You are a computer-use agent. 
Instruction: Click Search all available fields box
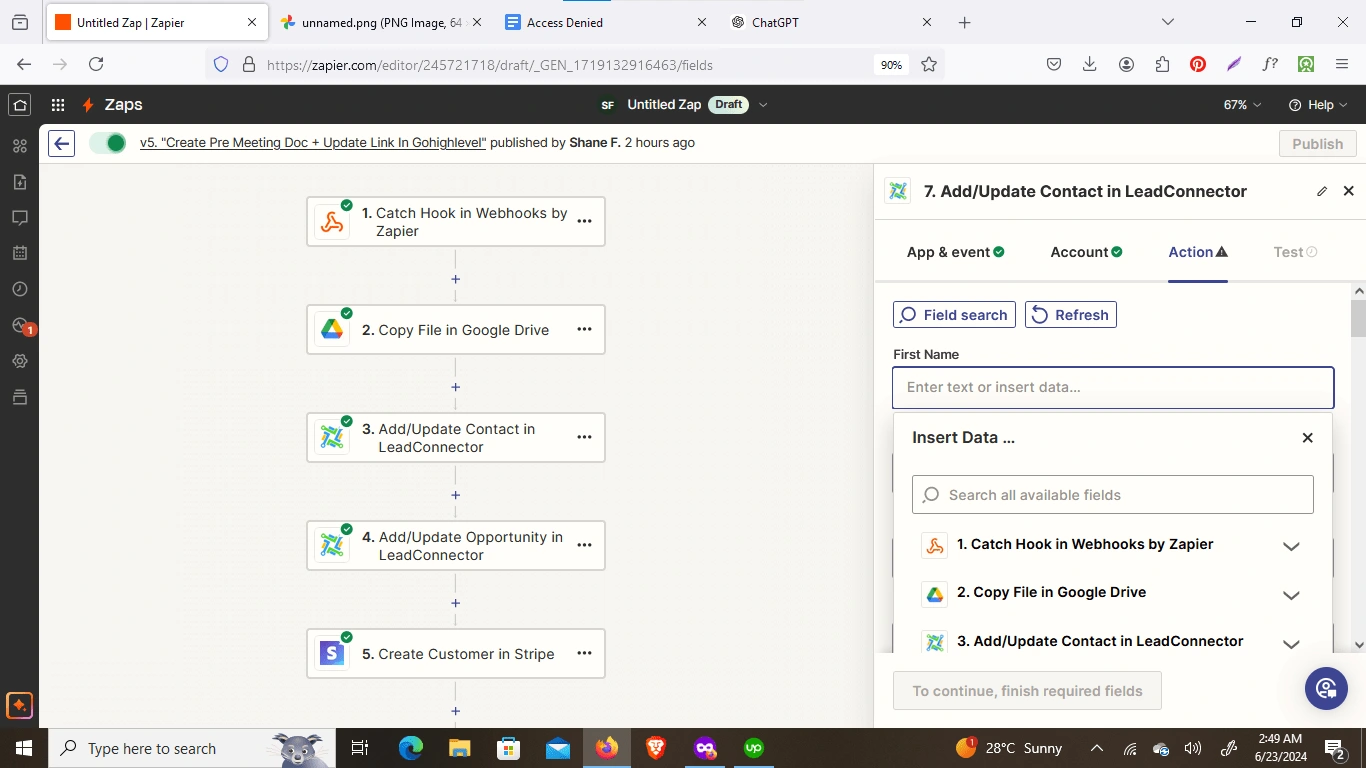pyautogui.click(x=1112, y=495)
